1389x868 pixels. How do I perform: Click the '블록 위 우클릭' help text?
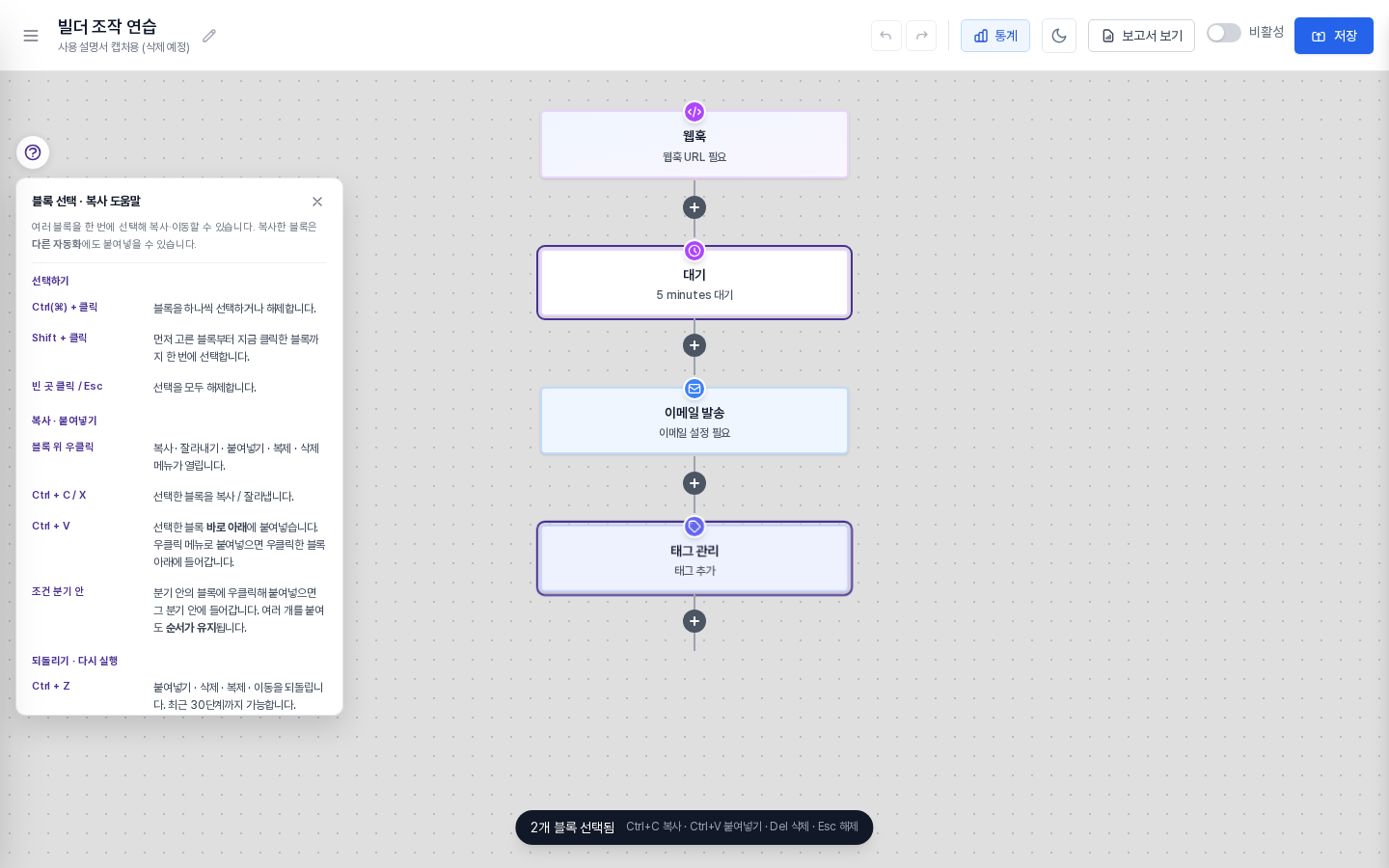click(63, 447)
